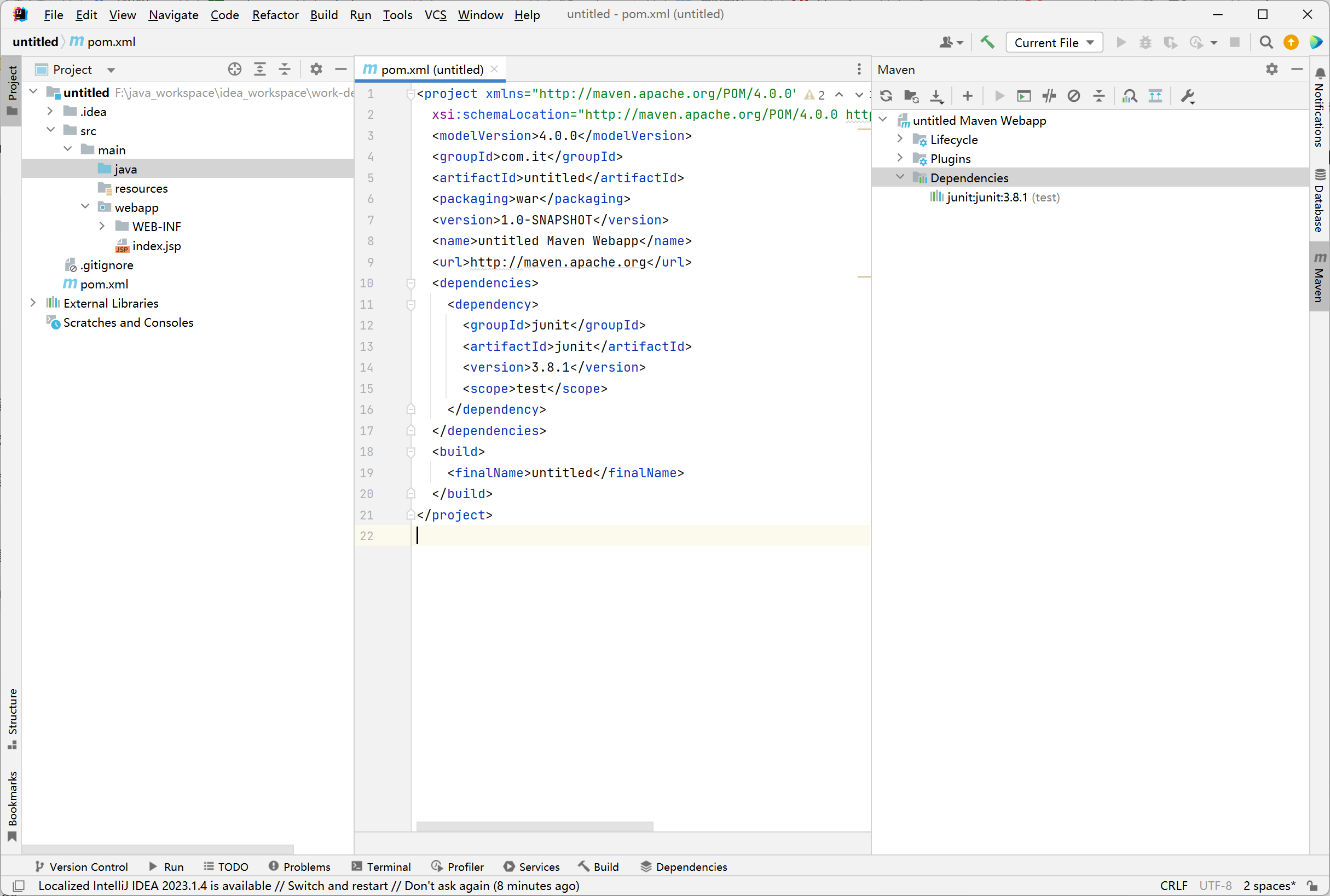Toggle the Maven side stripe button
Image resolution: width=1330 pixels, height=896 pixels.
pyautogui.click(x=1319, y=277)
